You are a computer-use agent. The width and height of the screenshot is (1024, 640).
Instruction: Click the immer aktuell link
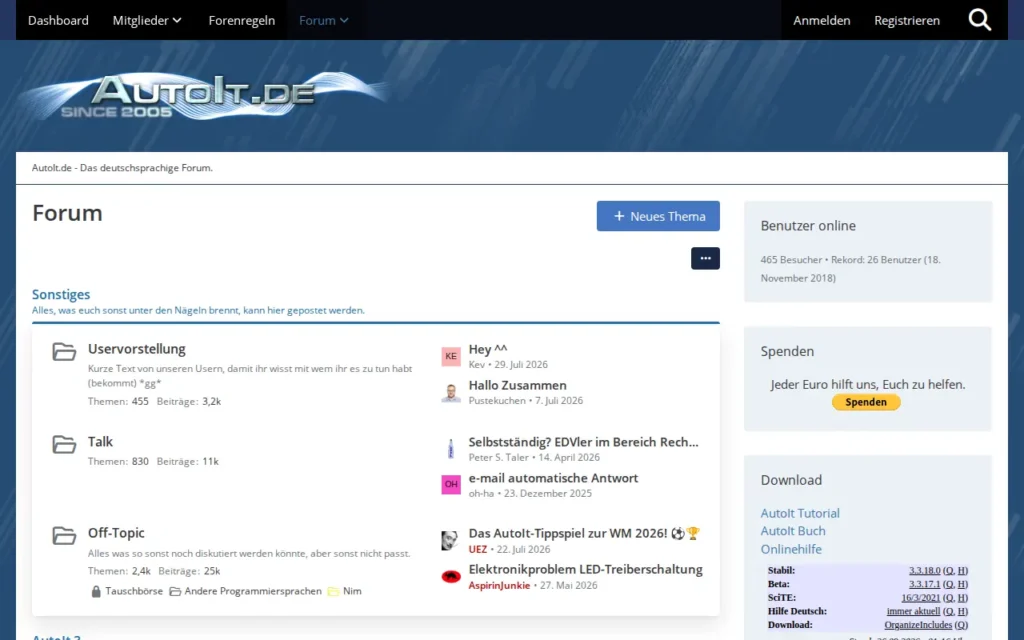(x=913, y=611)
